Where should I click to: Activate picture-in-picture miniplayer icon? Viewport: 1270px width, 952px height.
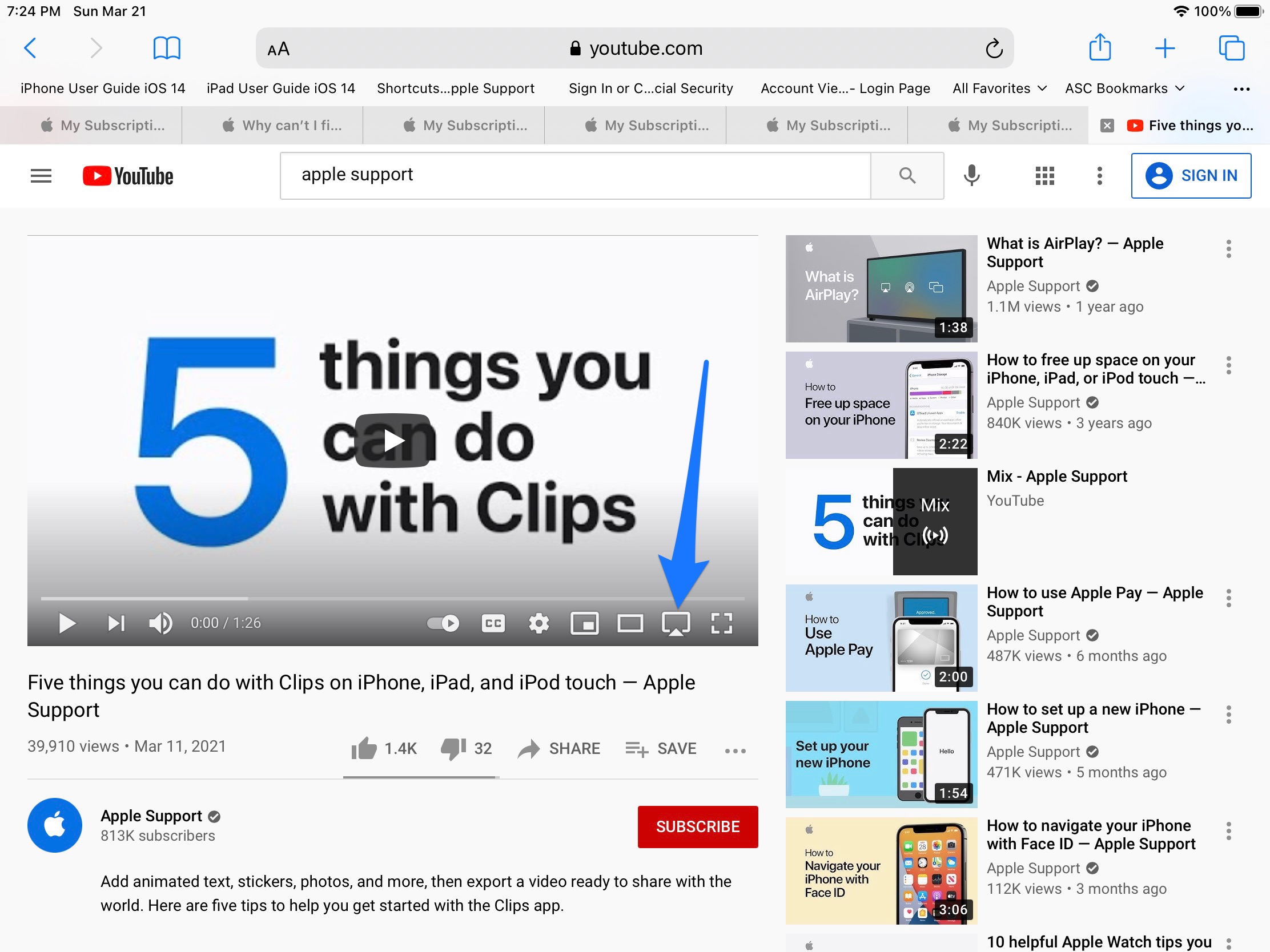(x=585, y=623)
